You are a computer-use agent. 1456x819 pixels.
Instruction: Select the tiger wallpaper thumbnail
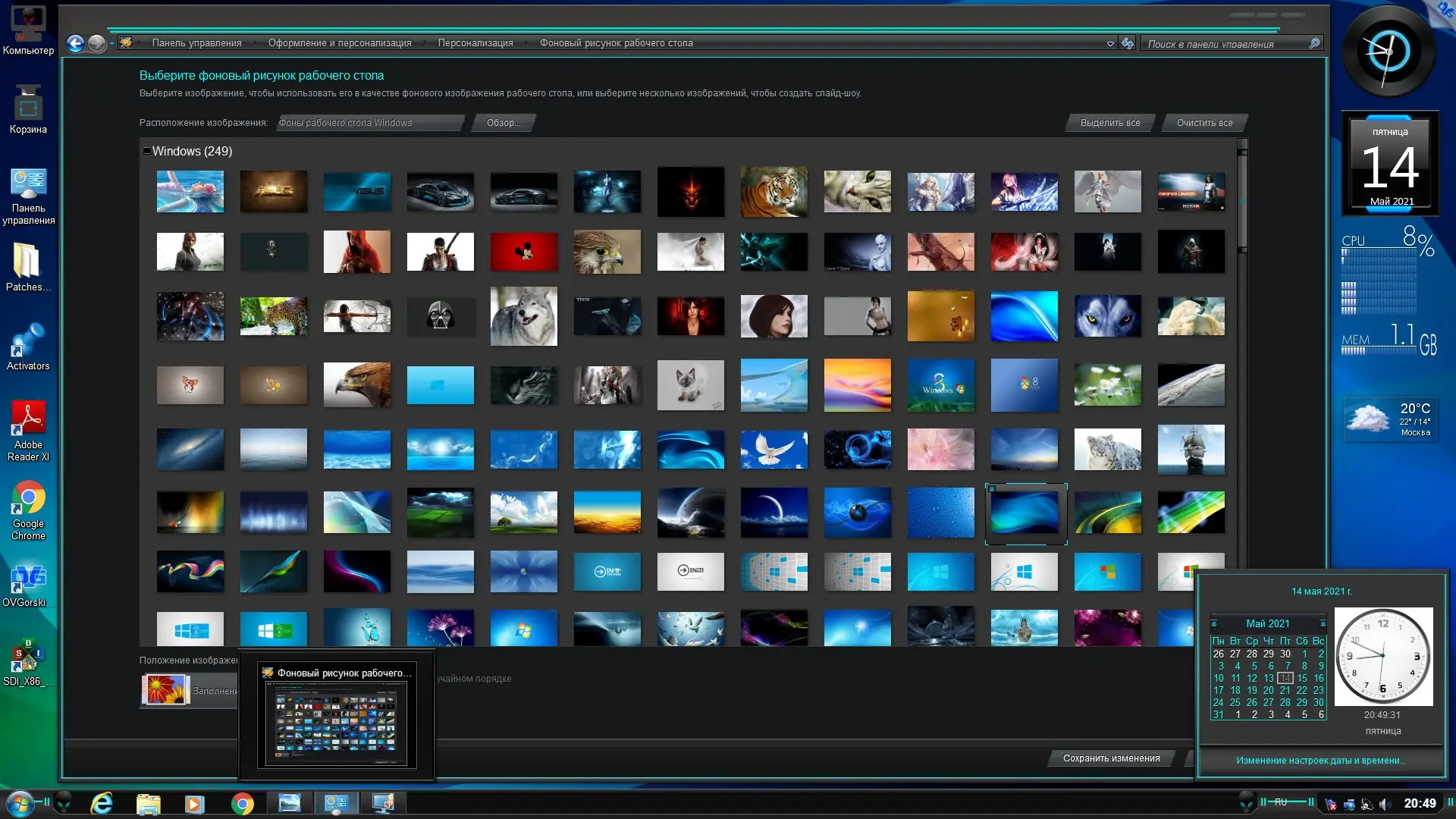point(773,191)
